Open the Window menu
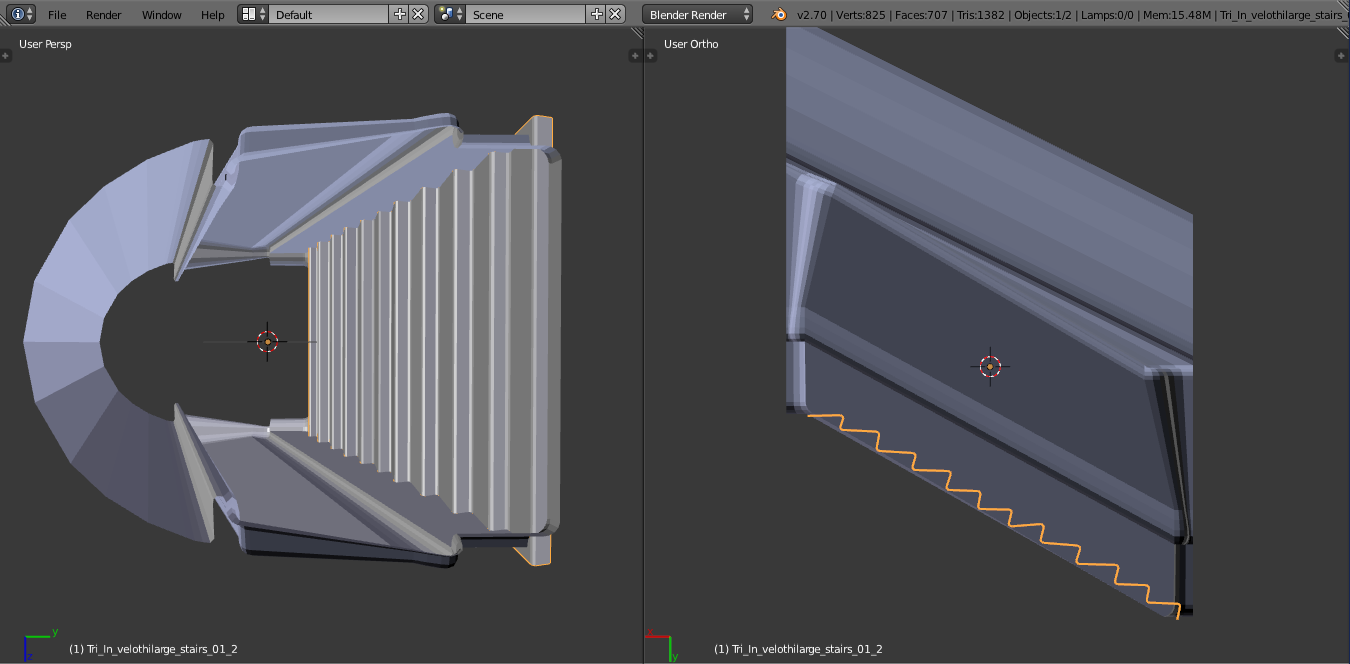This screenshot has height=664, width=1350. (x=162, y=15)
